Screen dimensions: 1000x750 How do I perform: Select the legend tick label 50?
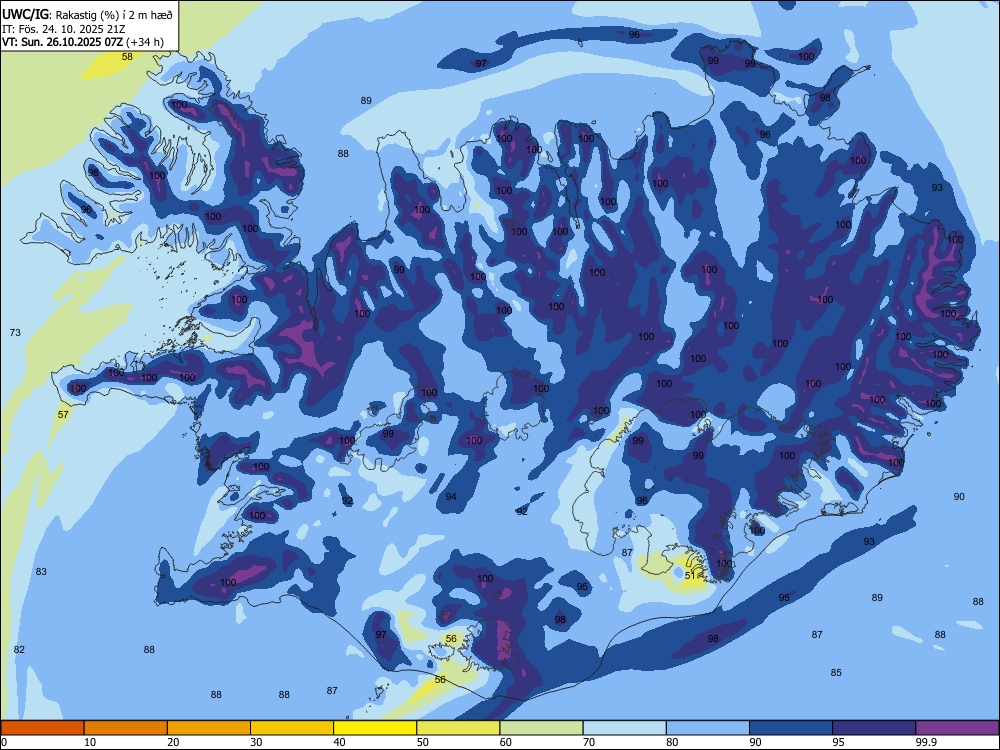coord(422,742)
